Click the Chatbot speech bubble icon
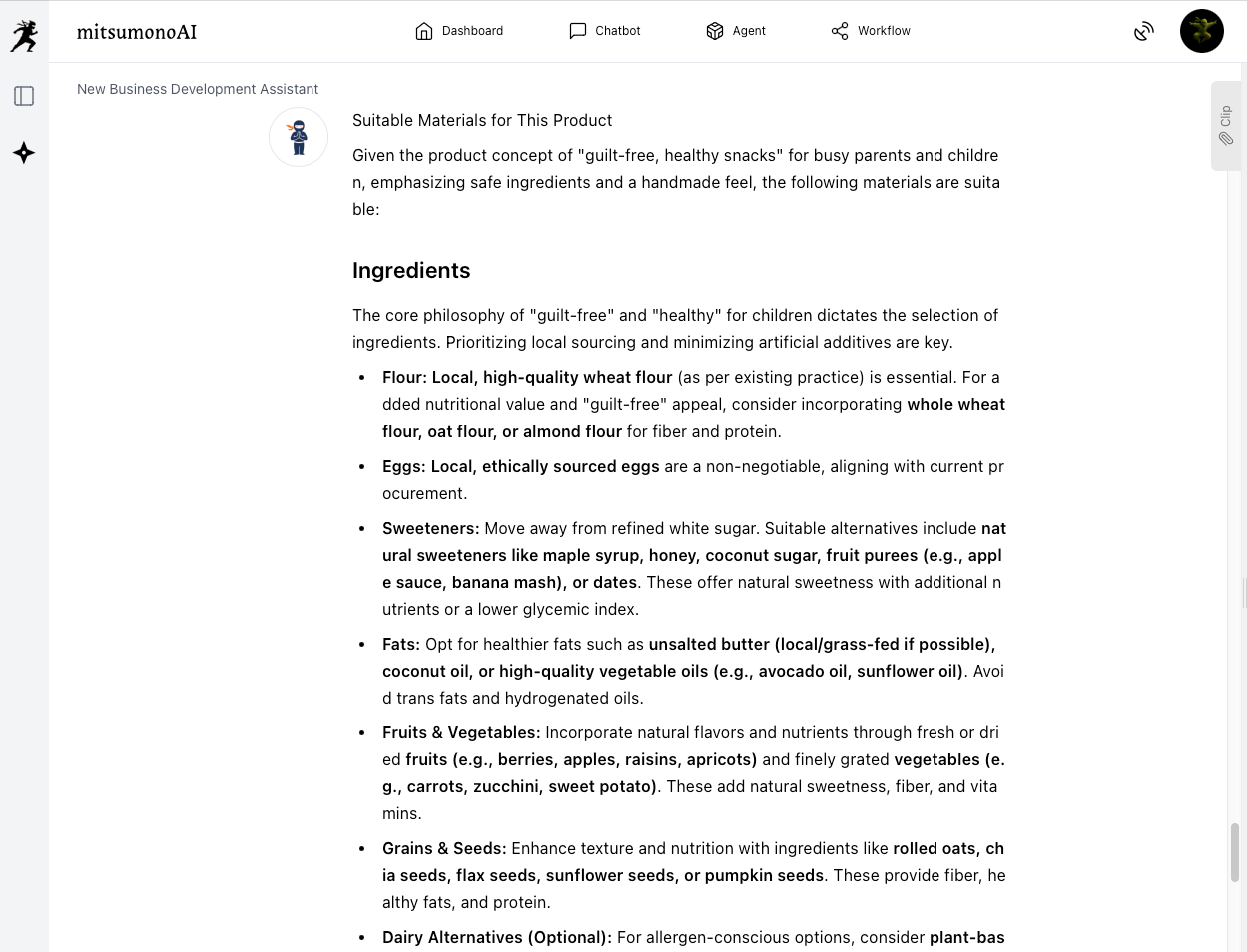Screen dimensions: 1247x952 coord(577,31)
